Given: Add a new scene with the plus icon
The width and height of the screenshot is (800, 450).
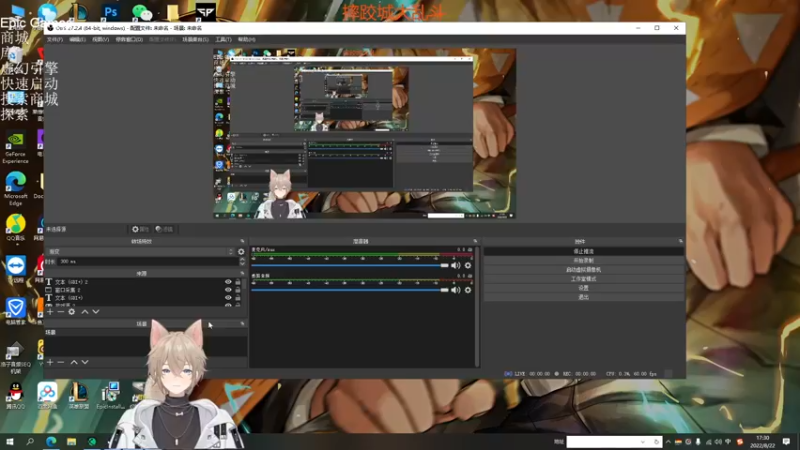Looking at the screenshot, I should pos(50,362).
